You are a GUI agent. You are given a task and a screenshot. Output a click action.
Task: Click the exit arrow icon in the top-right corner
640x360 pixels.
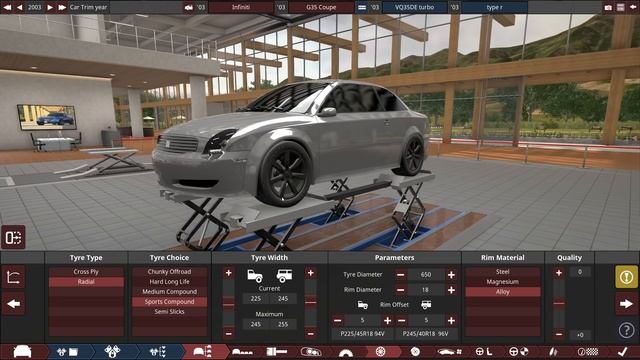pos(634,7)
